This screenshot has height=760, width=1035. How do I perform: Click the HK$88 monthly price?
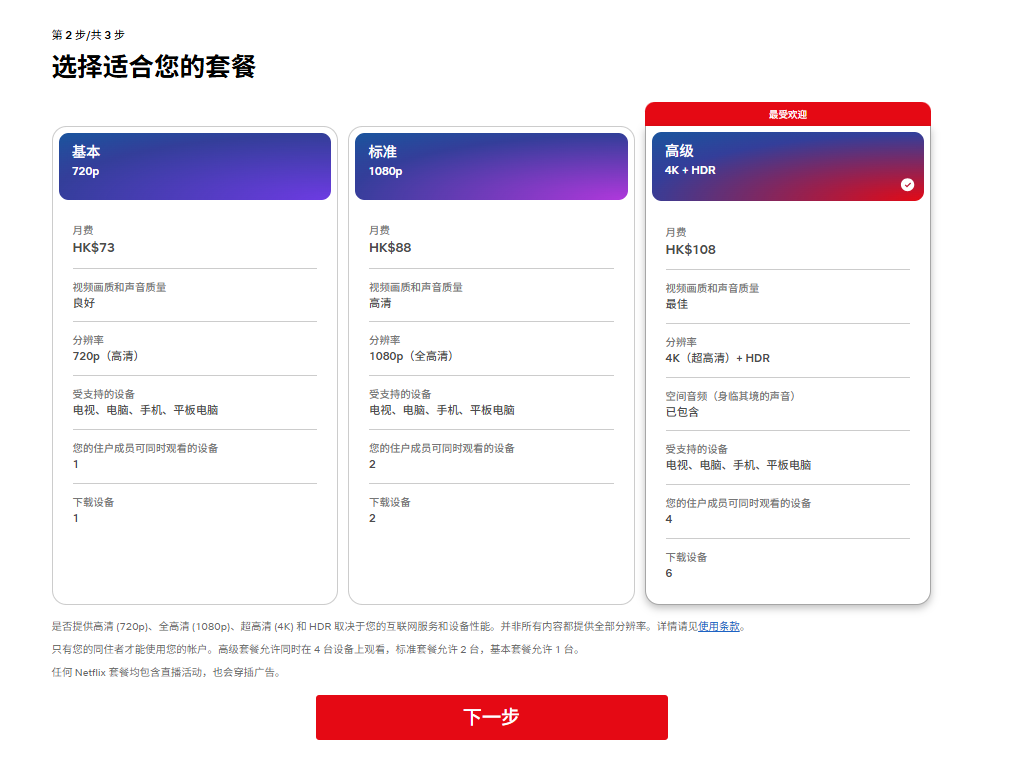point(390,248)
